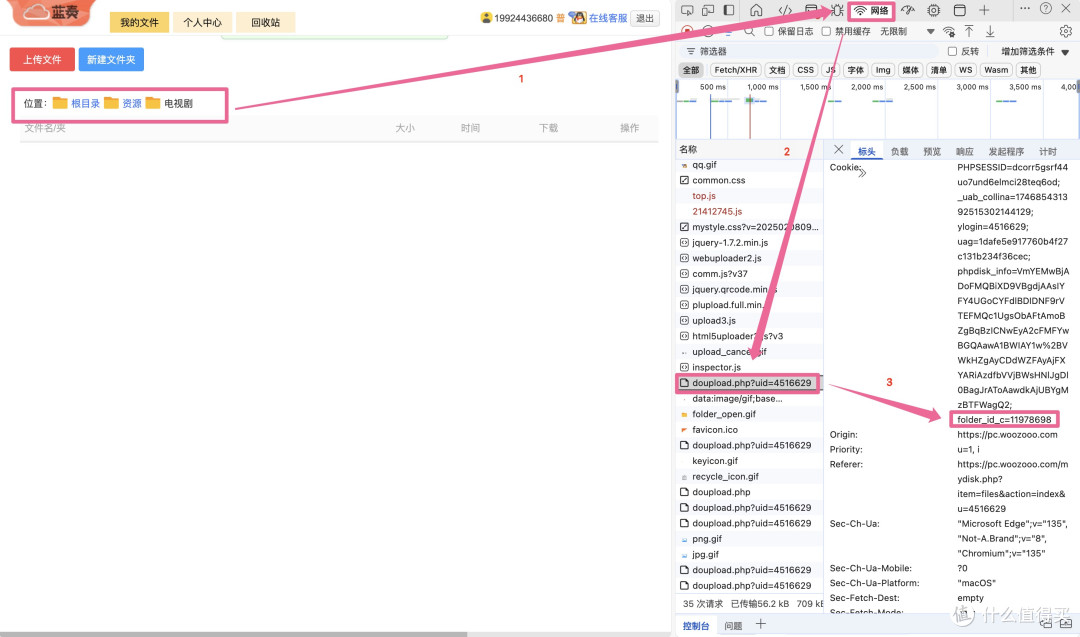Click the QQ online support penguin icon
The height and width of the screenshot is (637, 1080).
pos(577,18)
